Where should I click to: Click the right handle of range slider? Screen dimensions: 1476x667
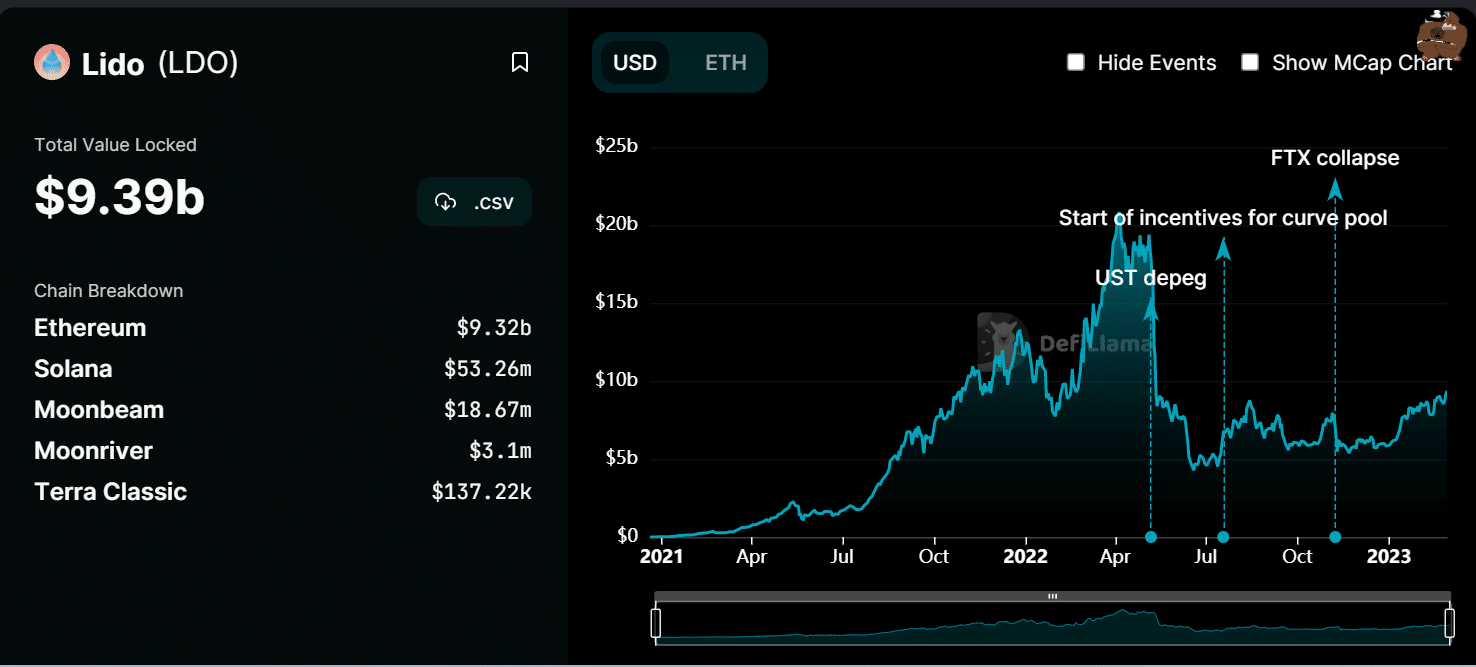[1449, 623]
